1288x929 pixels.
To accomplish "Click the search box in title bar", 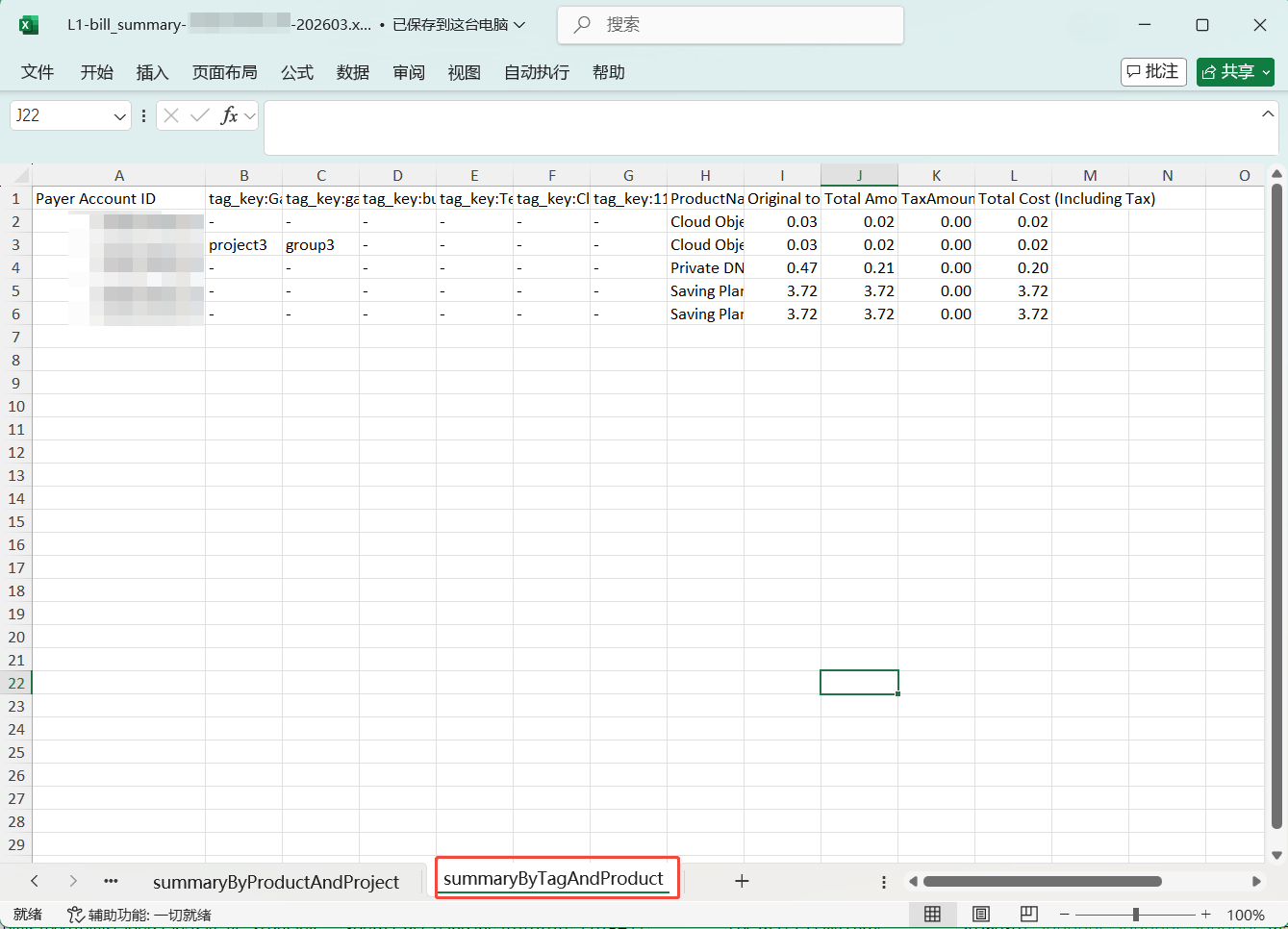I will click(x=731, y=25).
